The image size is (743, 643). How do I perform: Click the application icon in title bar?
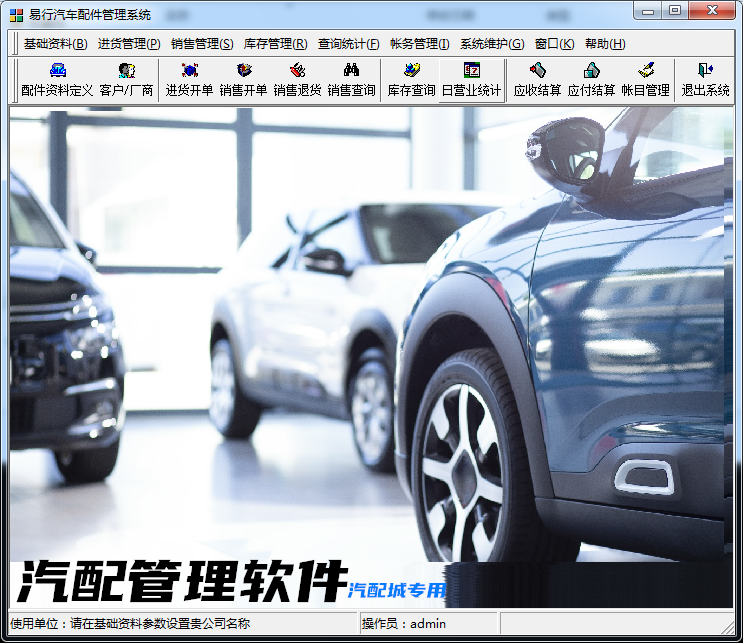tap(16, 15)
